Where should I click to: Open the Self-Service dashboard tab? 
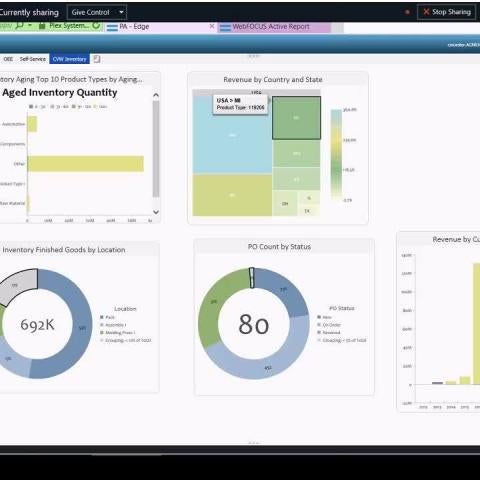pos(32,59)
